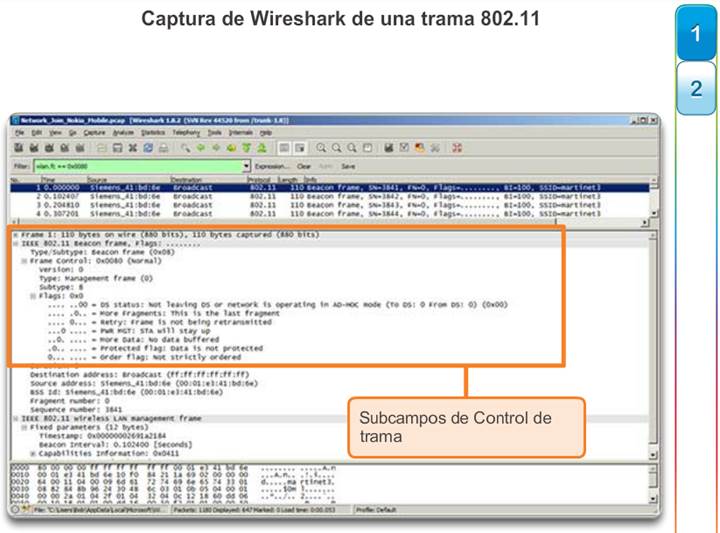Click the Zoom out toolbar icon
The image size is (720, 533).
click(337, 148)
